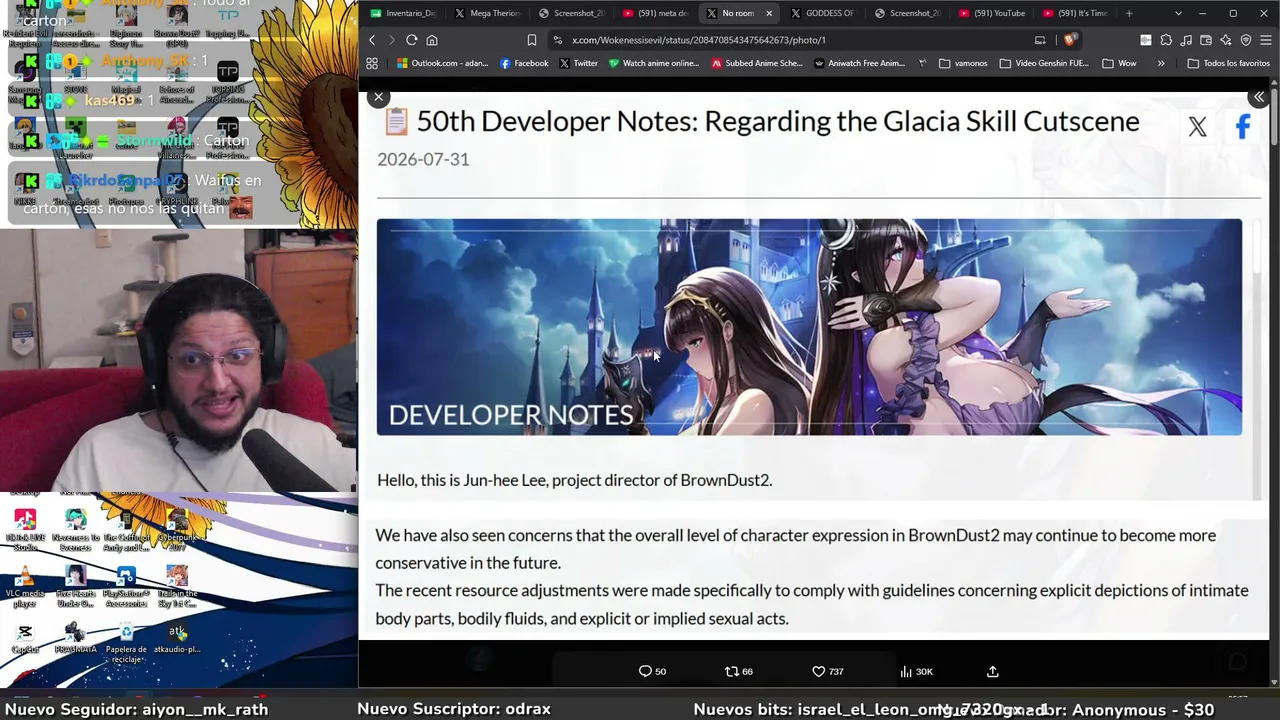Open the apps grid in bookmarks bar
This screenshot has height=720, width=1280.
(x=372, y=63)
